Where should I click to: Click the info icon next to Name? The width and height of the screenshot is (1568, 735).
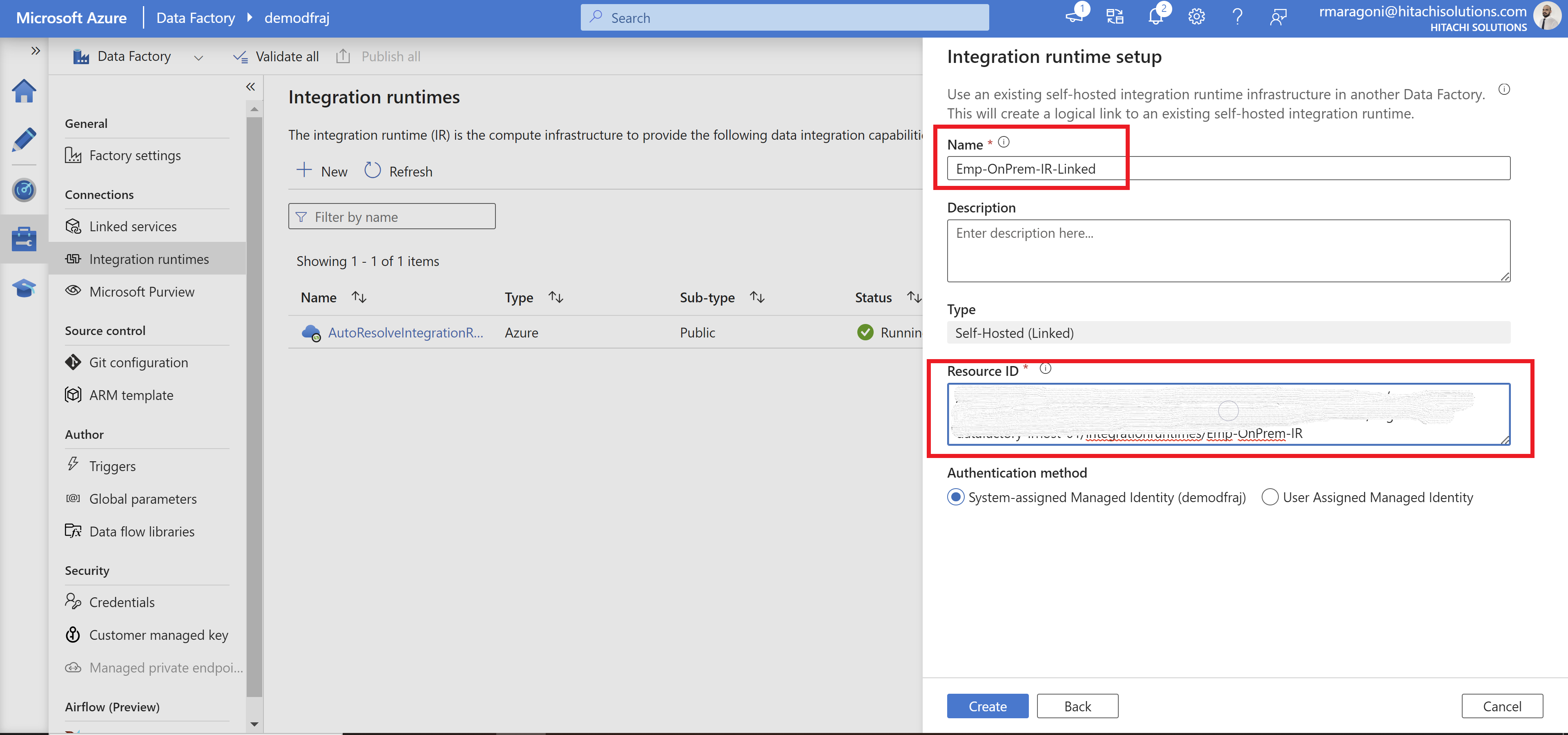pyautogui.click(x=1004, y=143)
